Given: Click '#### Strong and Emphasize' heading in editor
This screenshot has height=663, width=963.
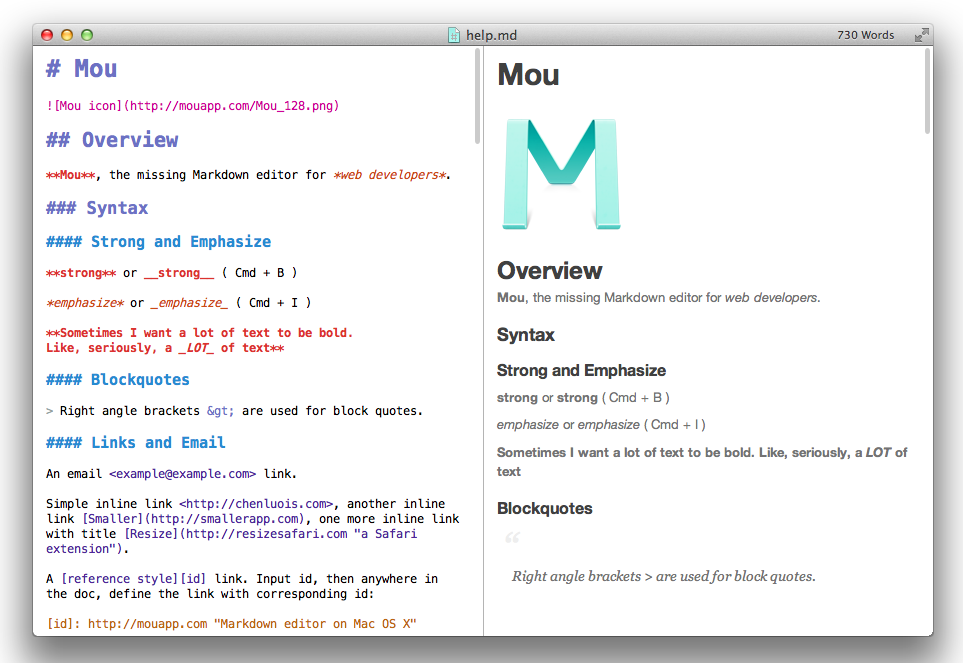Looking at the screenshot, I should coord(158,242).
